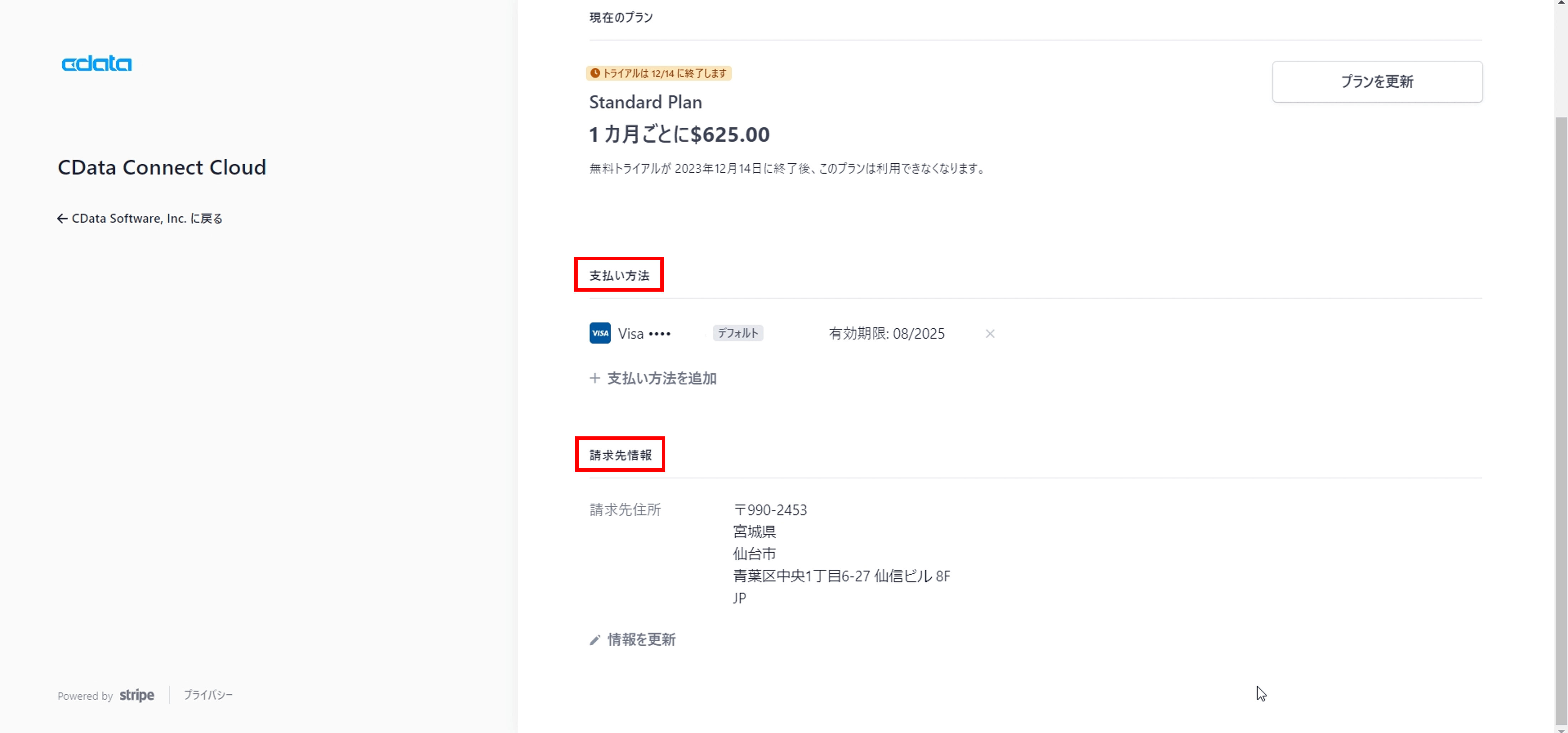
Task: Click the scroll-up arrow of the page scrollbar
Action: [1561, 3]
